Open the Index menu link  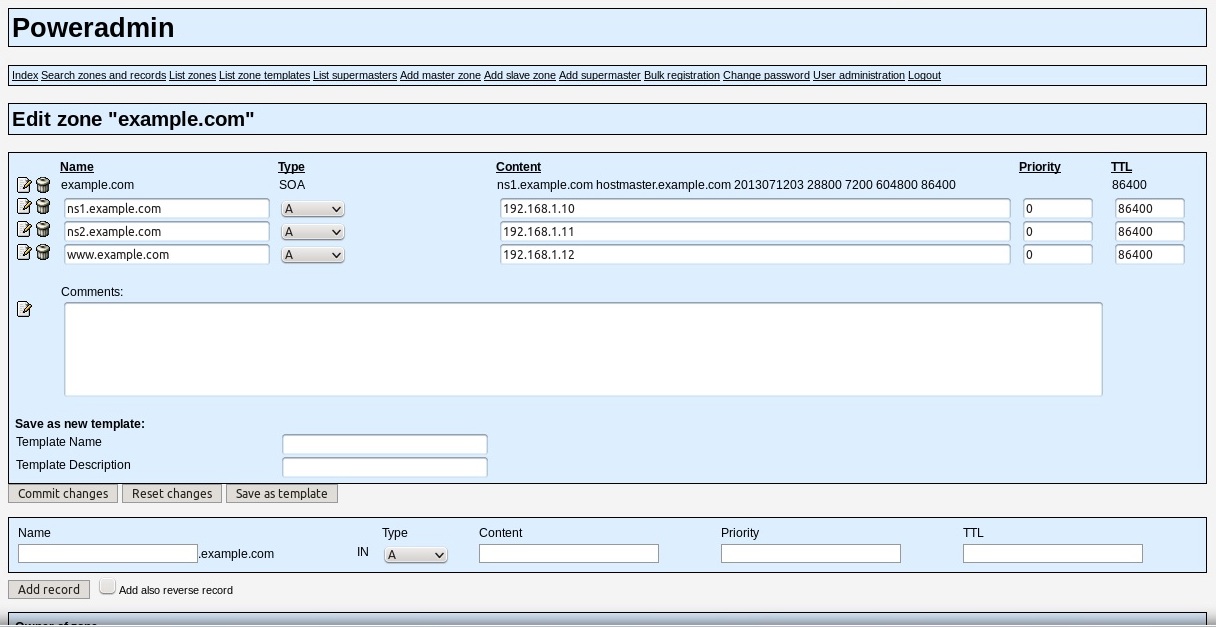point(25,75)
